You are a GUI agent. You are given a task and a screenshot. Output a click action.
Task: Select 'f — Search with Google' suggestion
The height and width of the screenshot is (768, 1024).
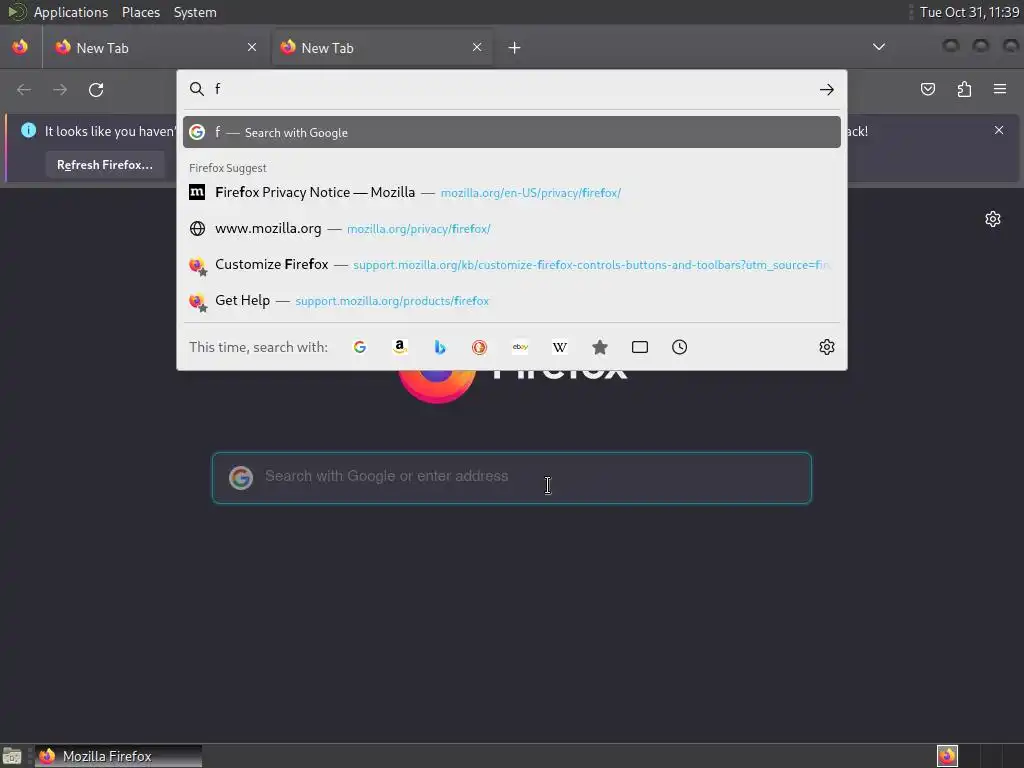point(511,133)
